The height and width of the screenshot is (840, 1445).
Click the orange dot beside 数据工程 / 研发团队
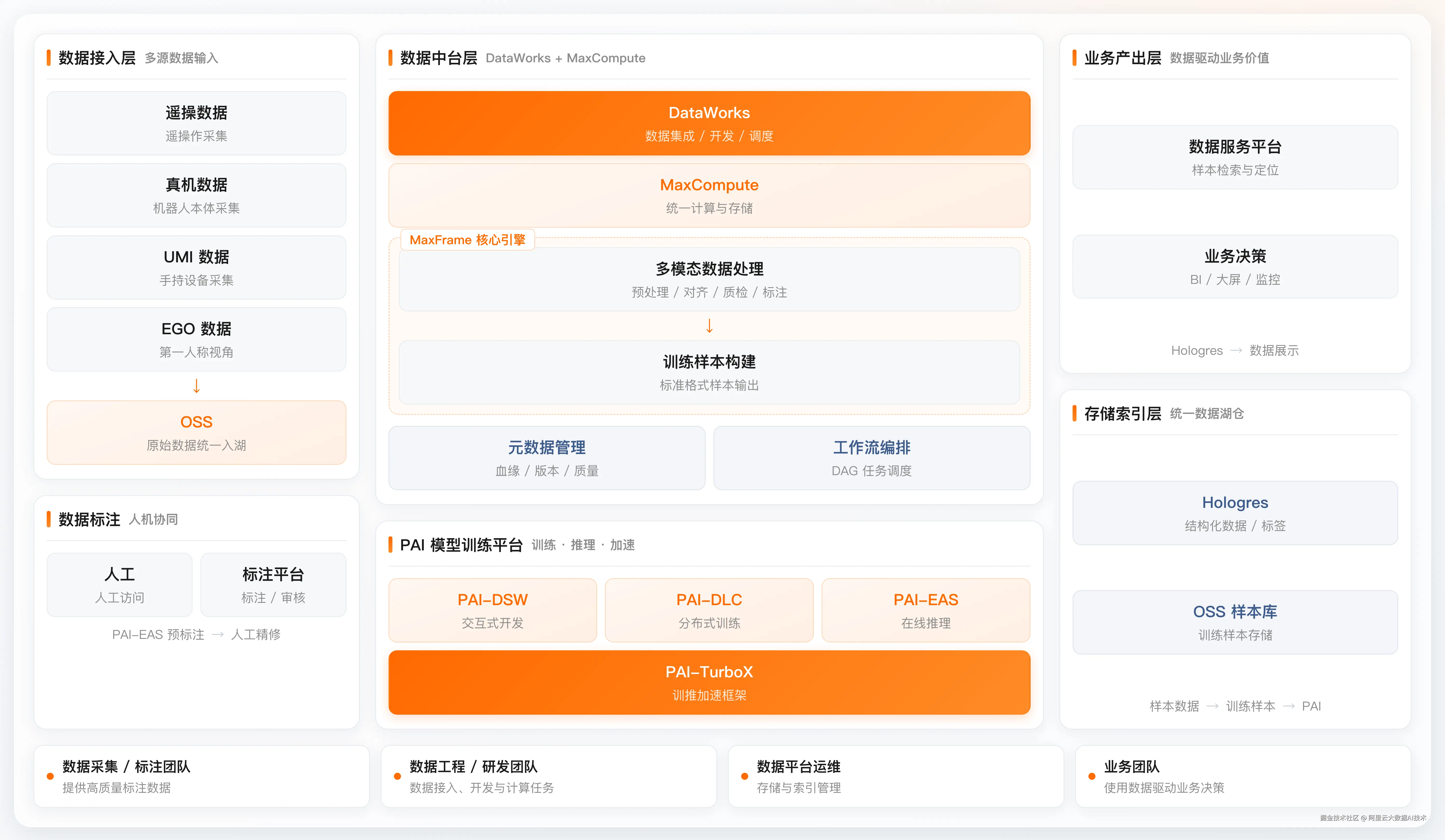pos(397,776)
